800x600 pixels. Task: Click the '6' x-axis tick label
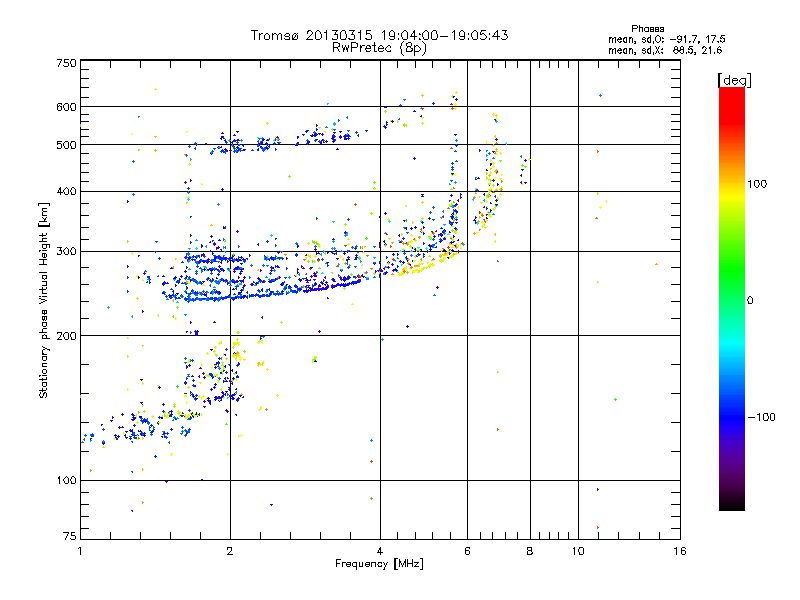click(x=467, y=551)
